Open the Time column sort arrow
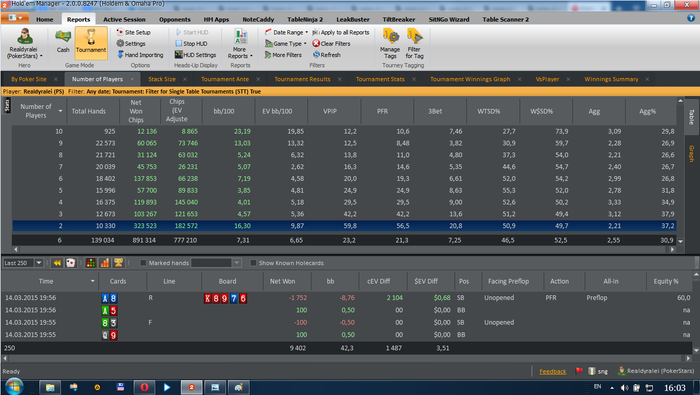This screenshot has height=395, width=700. pos(93,281)
